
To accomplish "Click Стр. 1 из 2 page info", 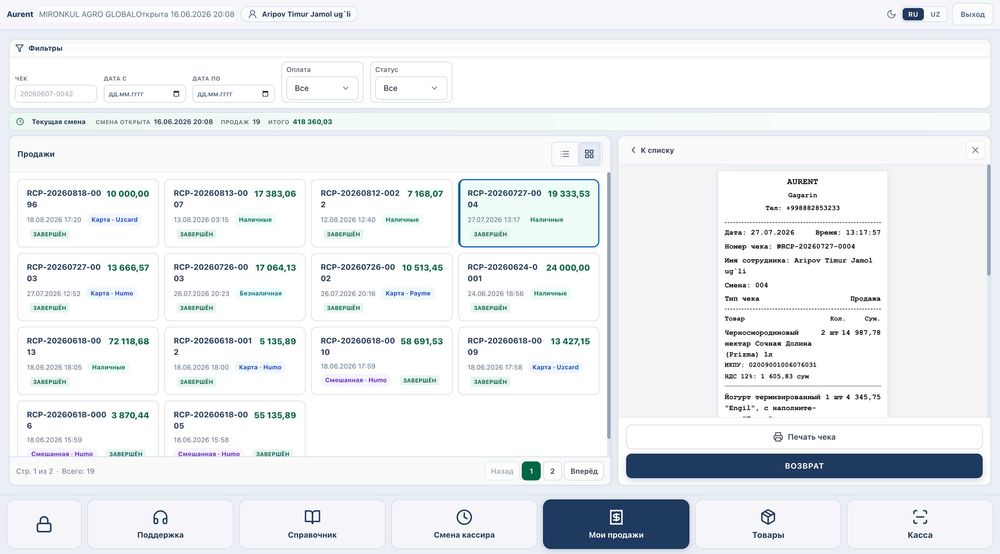I will click(34, 471).
